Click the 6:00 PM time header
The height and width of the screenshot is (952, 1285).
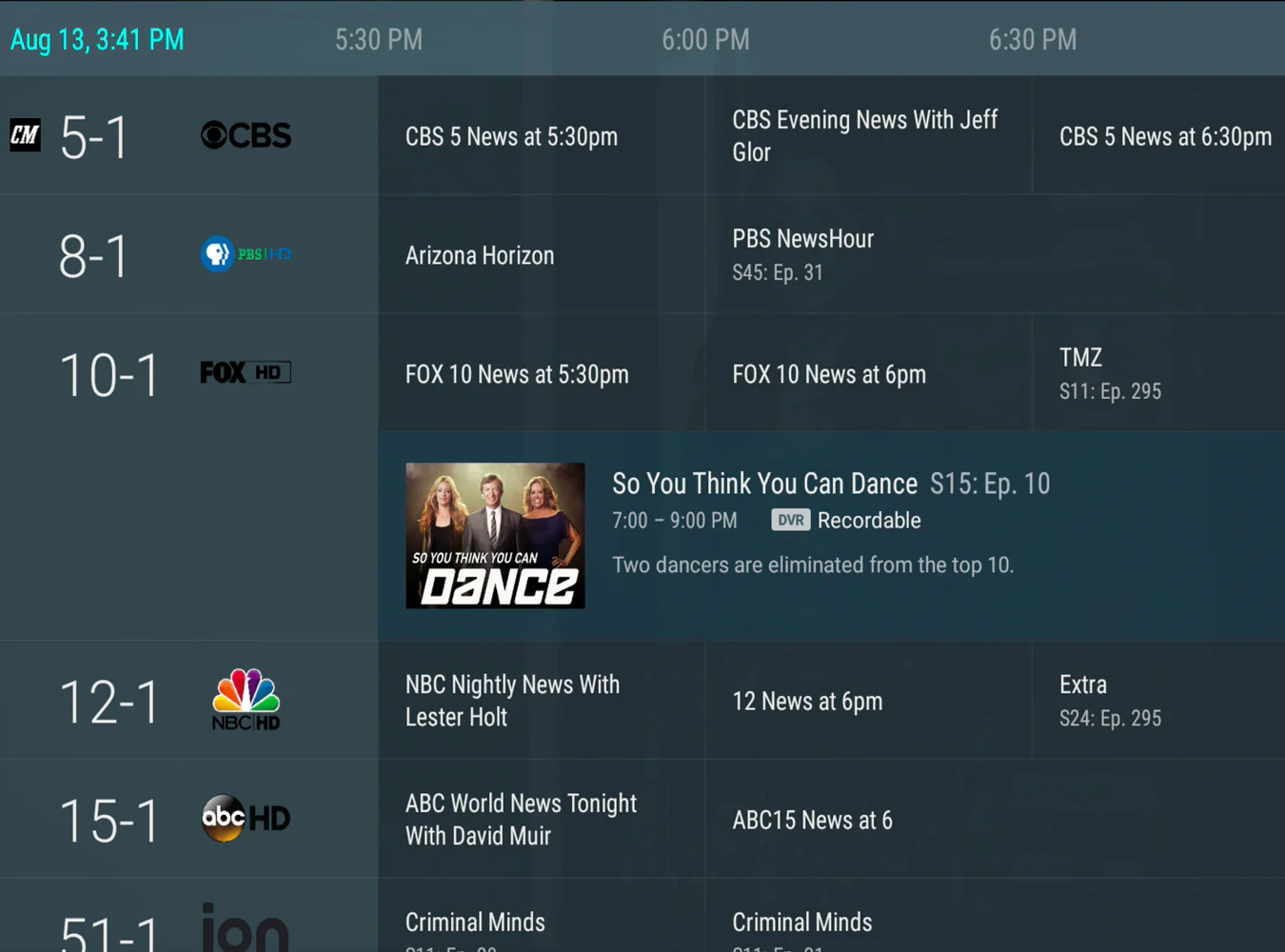coord(705,39)
